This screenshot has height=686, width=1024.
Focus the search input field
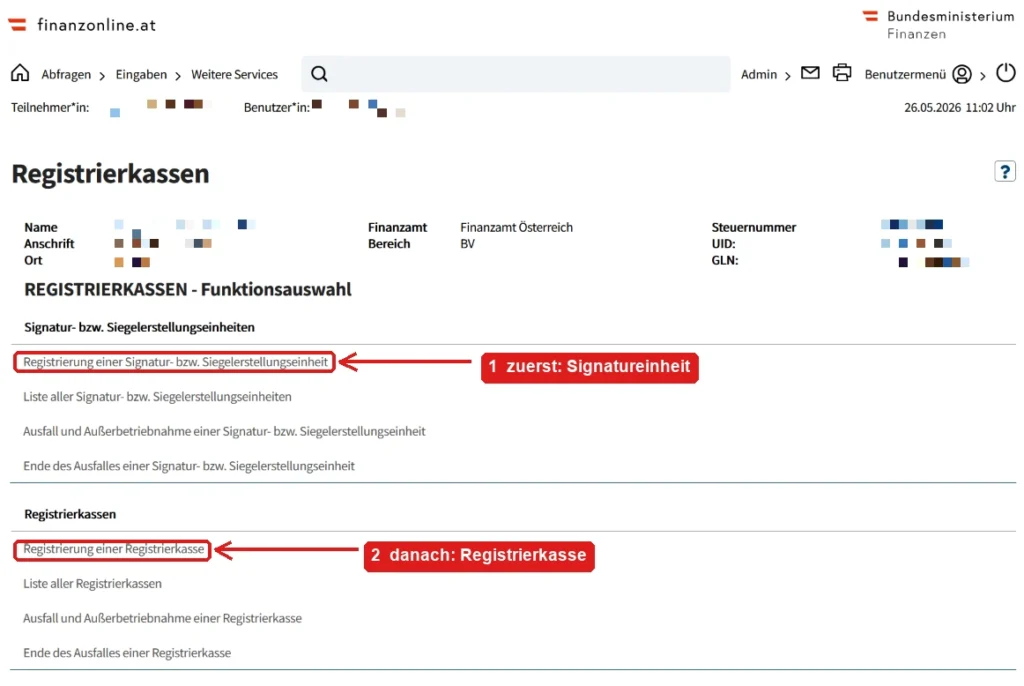516,74
